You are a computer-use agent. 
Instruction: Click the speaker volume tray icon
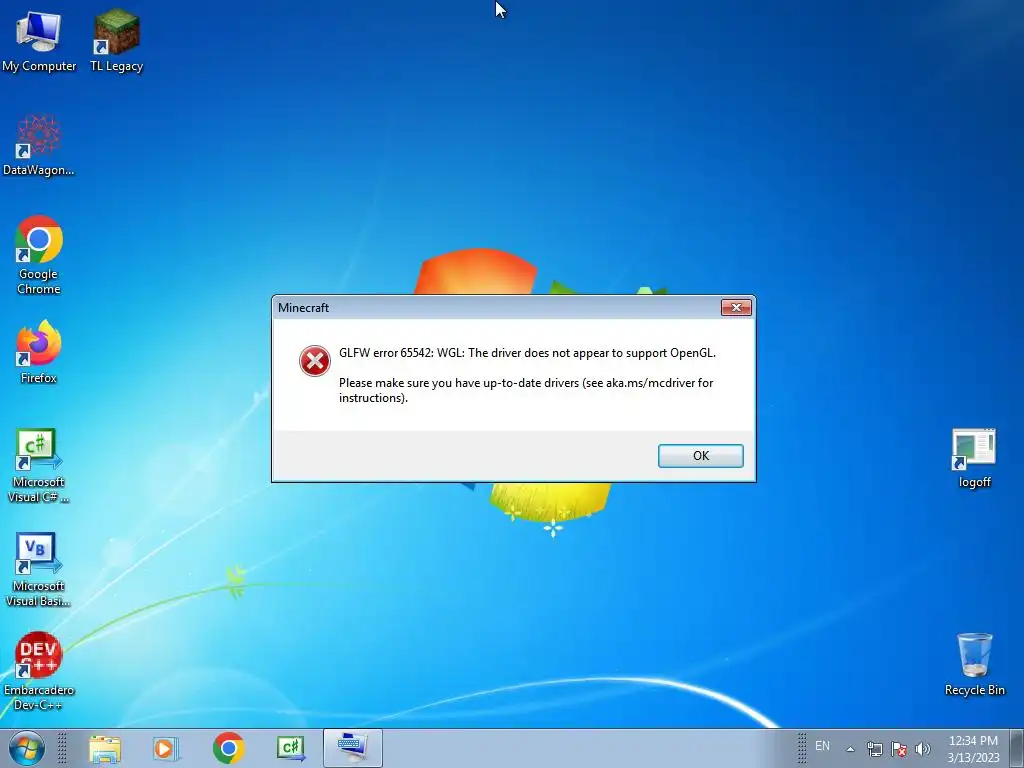pos(923,749)
